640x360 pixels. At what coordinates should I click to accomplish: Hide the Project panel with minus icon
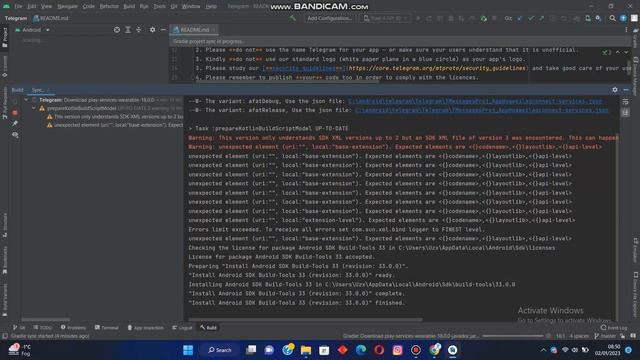point(163,30)
